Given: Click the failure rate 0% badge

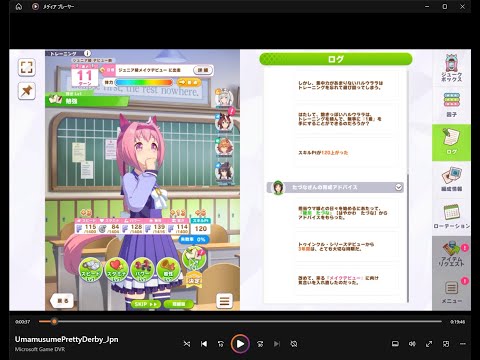Looking at the screenshot, I should click(194, 239).
